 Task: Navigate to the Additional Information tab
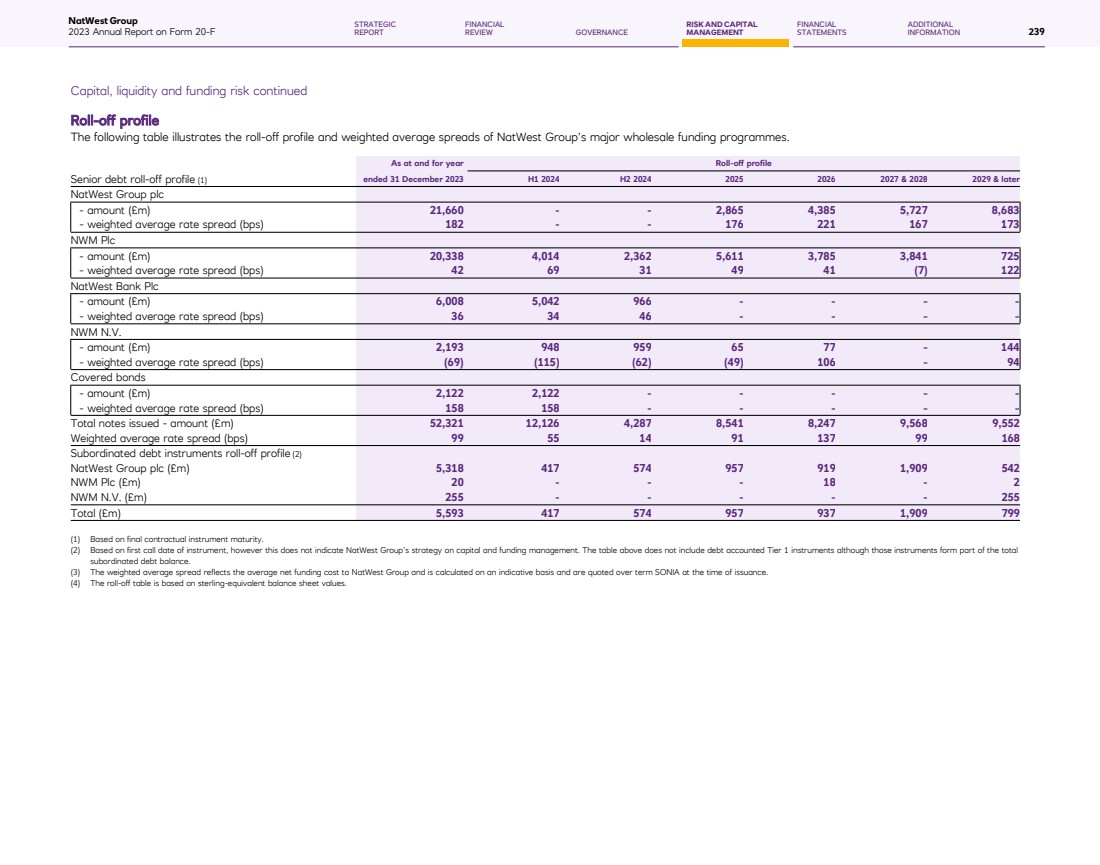point(933,28)
